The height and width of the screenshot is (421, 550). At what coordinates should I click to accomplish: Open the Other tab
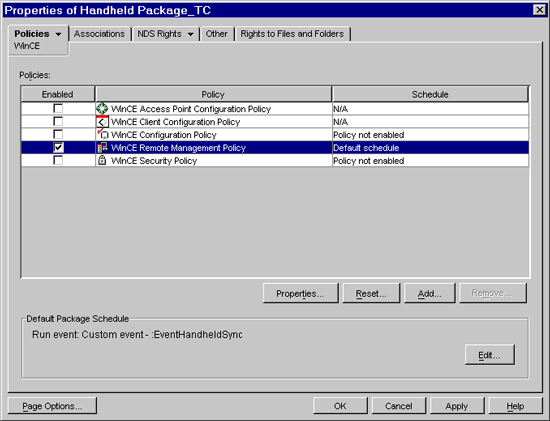216,34
